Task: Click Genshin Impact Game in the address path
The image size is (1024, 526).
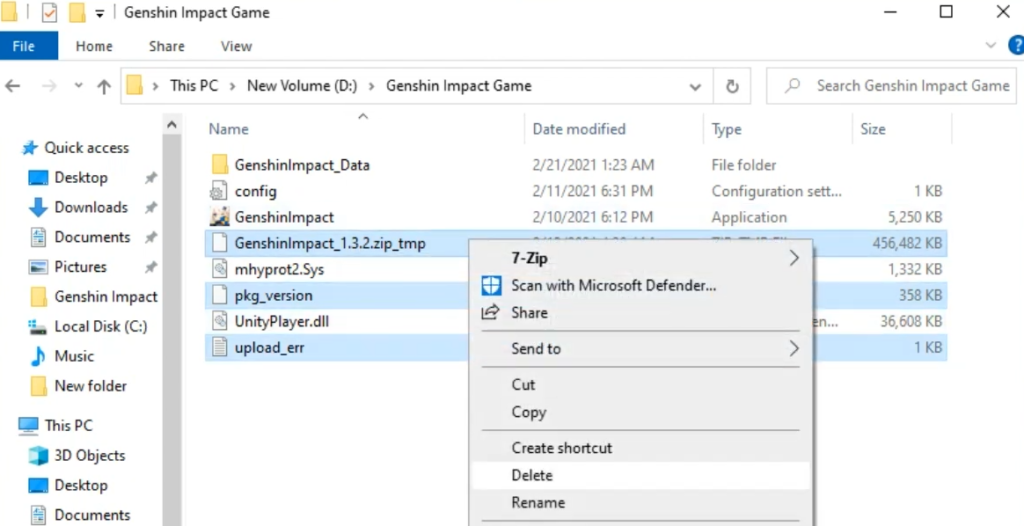Action: (x=458, y=86)
